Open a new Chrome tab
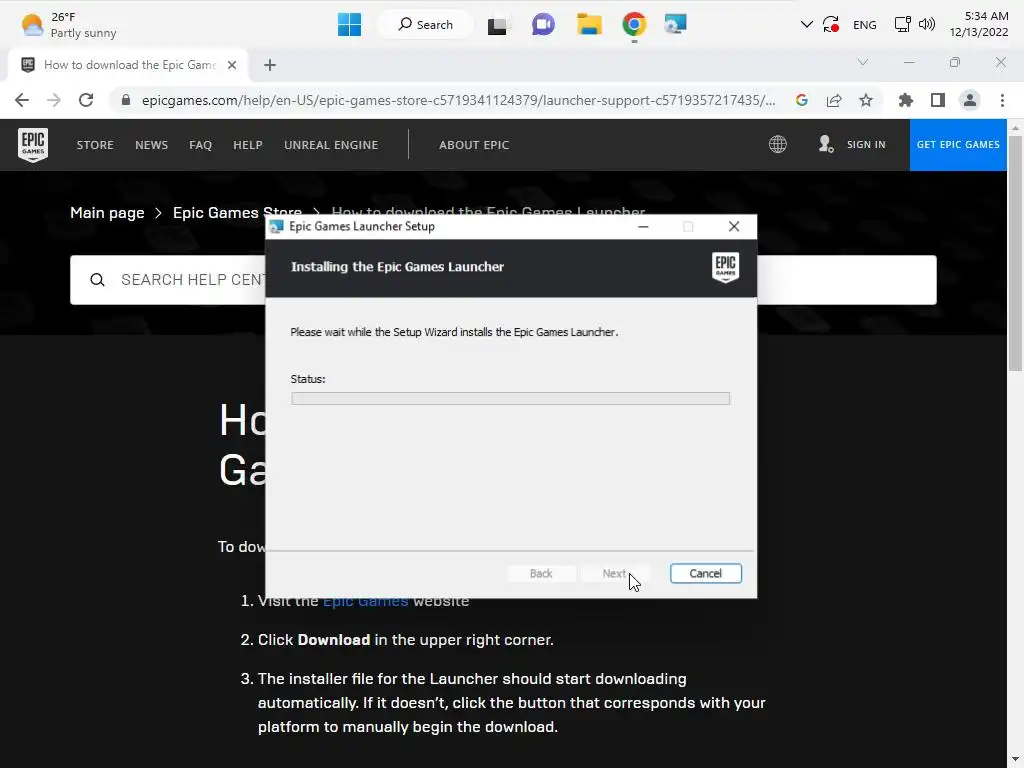This screenshot has height=768, width=1024. click(x=270, y=65)
